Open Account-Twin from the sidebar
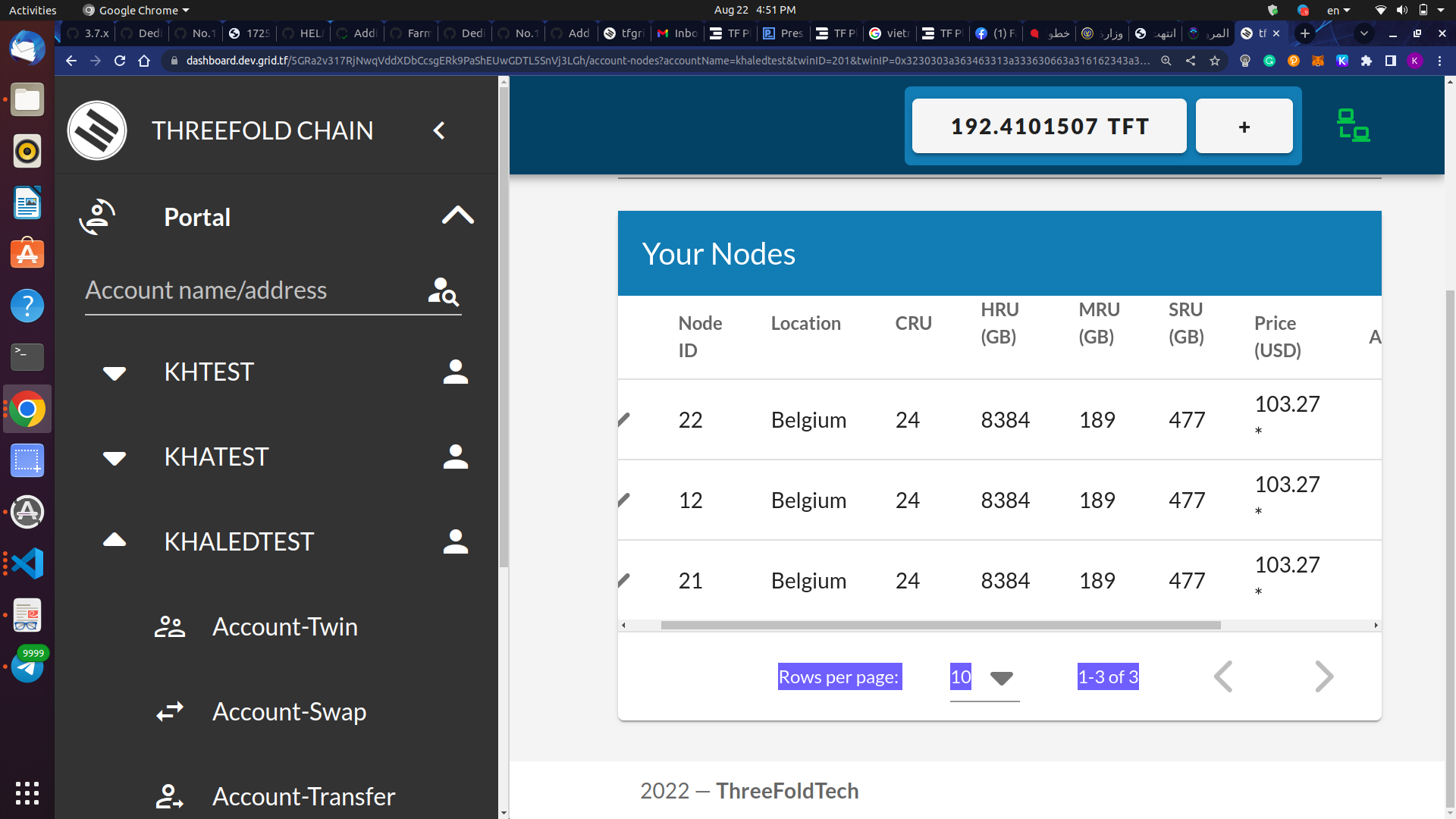This screenshot has height=819, width=1456. 284,626
